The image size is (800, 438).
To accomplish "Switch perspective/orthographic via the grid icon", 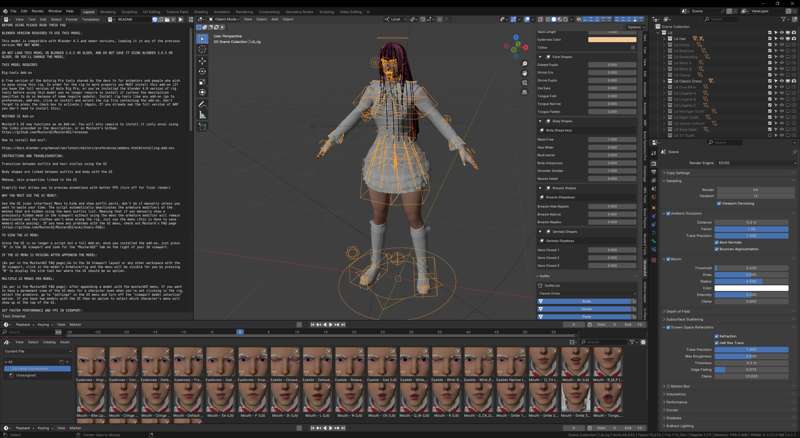I will coord(524,92).
